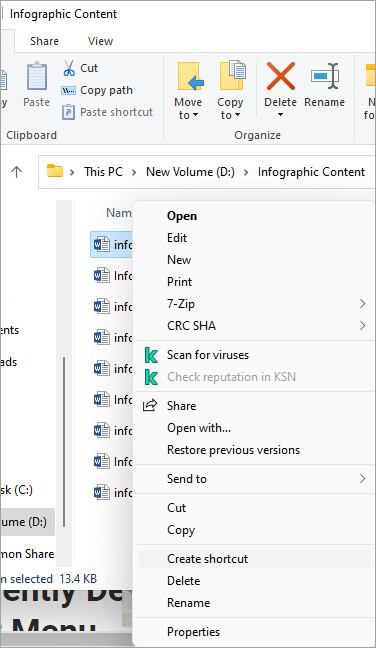Open the Copy to dropdown arrow

[237, 115]
